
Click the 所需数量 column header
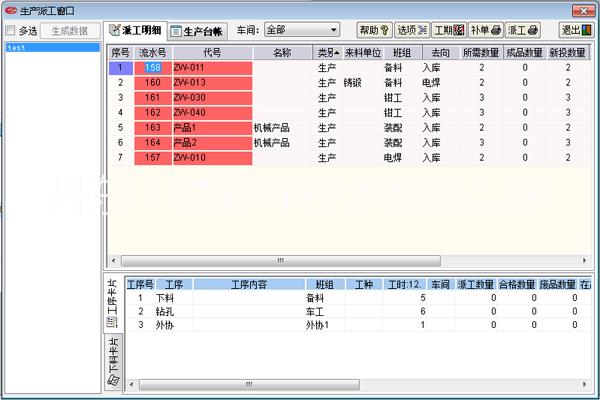tap(481, 53)
